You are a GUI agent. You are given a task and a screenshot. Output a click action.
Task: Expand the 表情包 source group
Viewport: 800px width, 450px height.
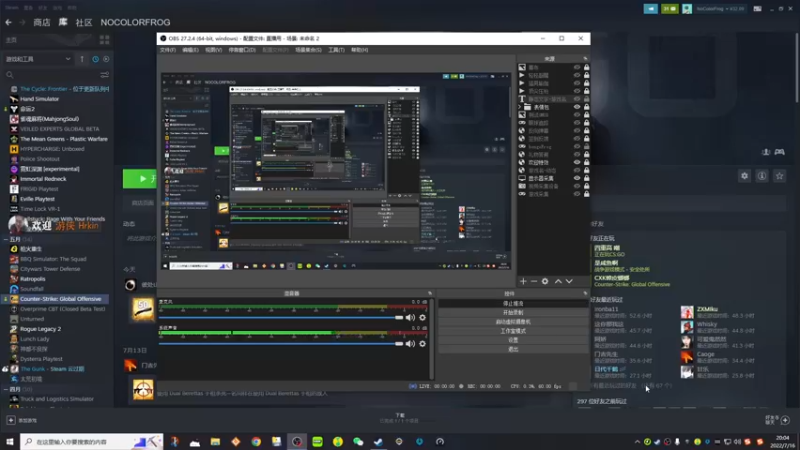coord(520,107)
